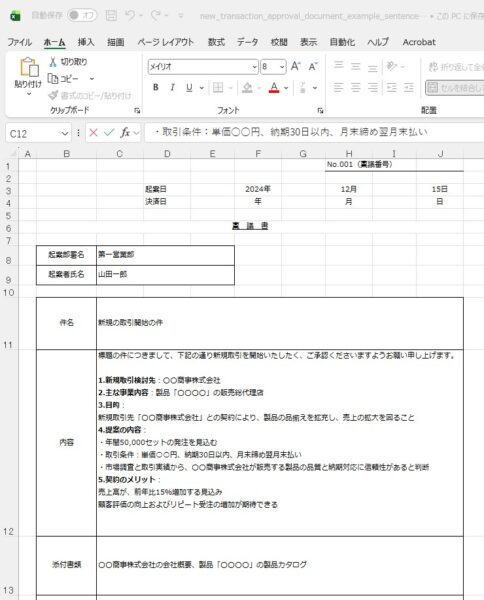Screen dimensions: 484x600
Task: Click 切り取り cut button
Action: [x=68, y=62]
